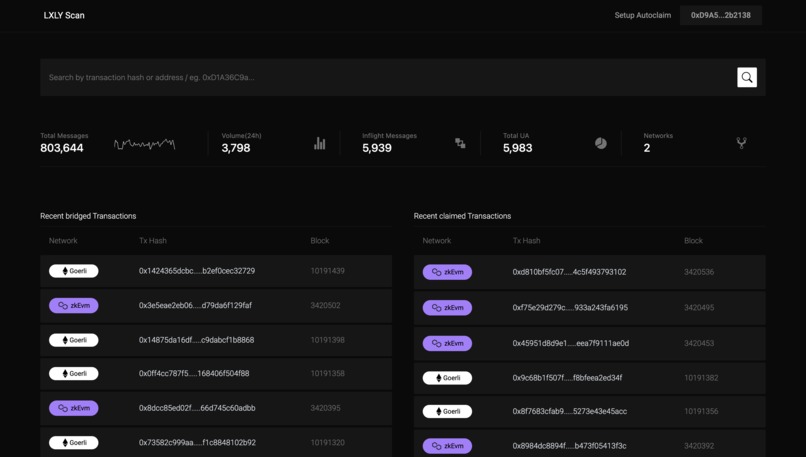Click the Goerli badge for tx 0x73582c999aa

pyautogui.click(x=74, y=443)
